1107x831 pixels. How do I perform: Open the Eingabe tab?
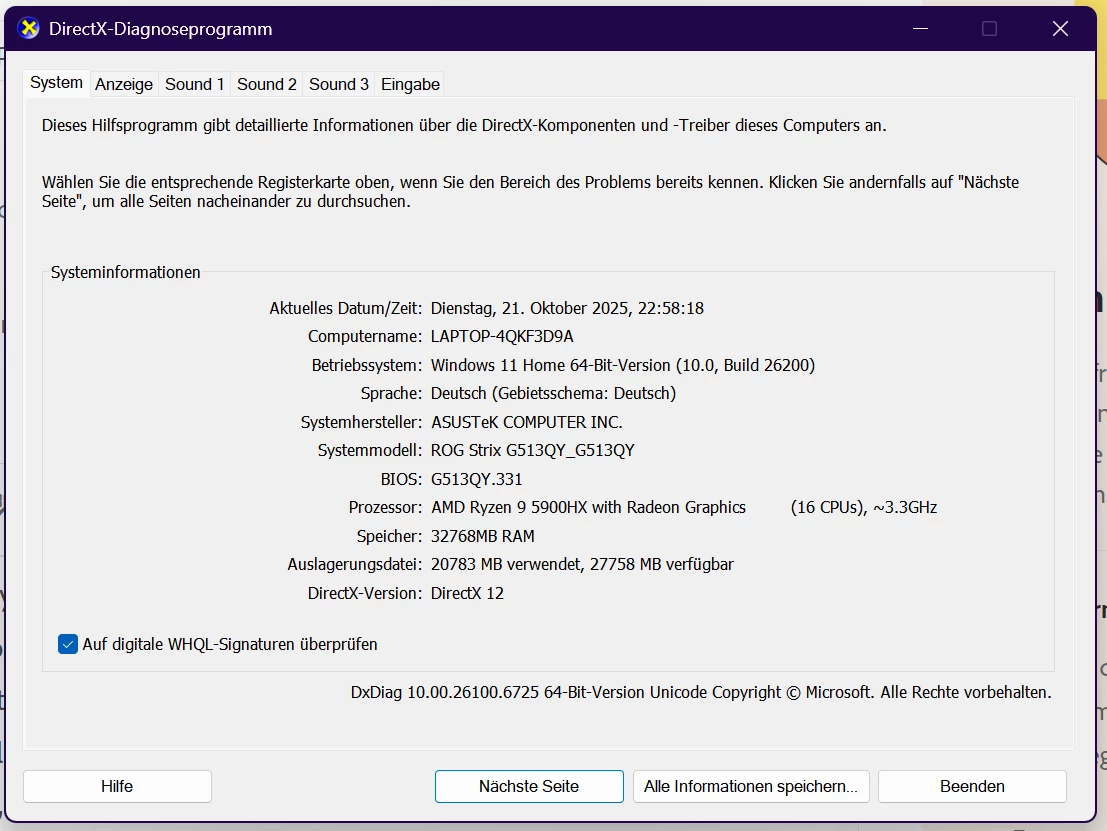pos(410,84)
